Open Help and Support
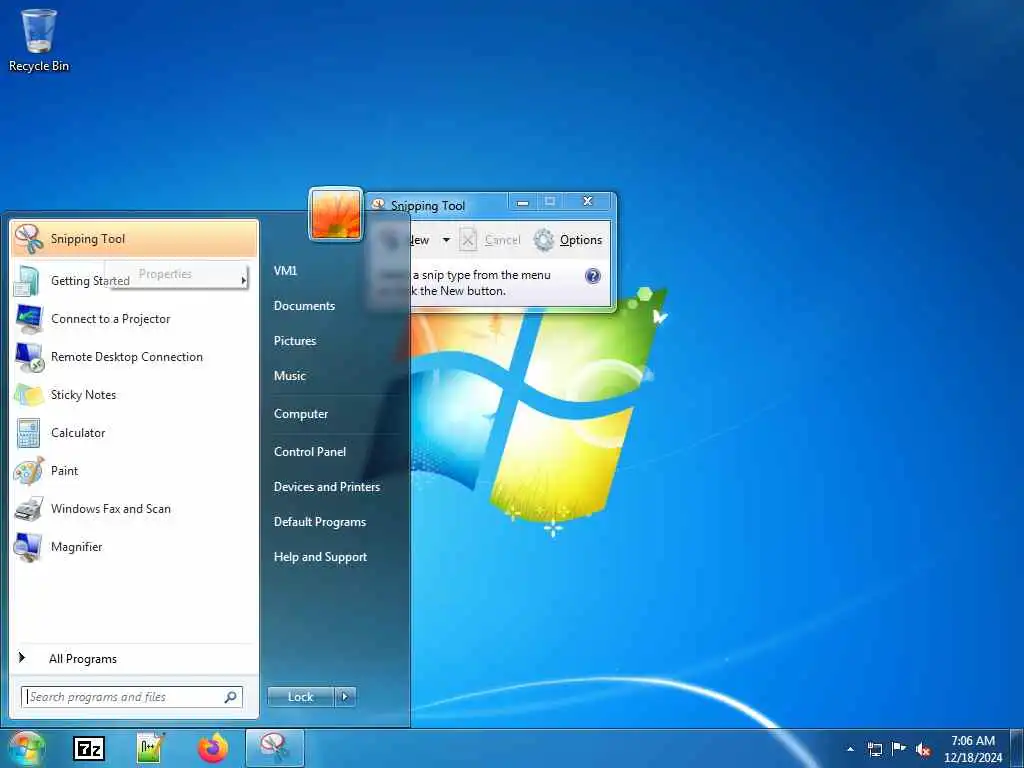 coord(320,558)
